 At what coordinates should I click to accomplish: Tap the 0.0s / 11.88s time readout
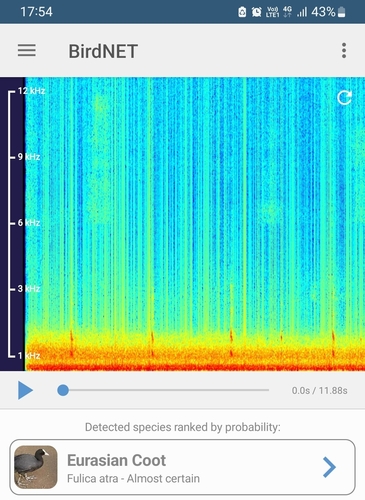point(319,390)
